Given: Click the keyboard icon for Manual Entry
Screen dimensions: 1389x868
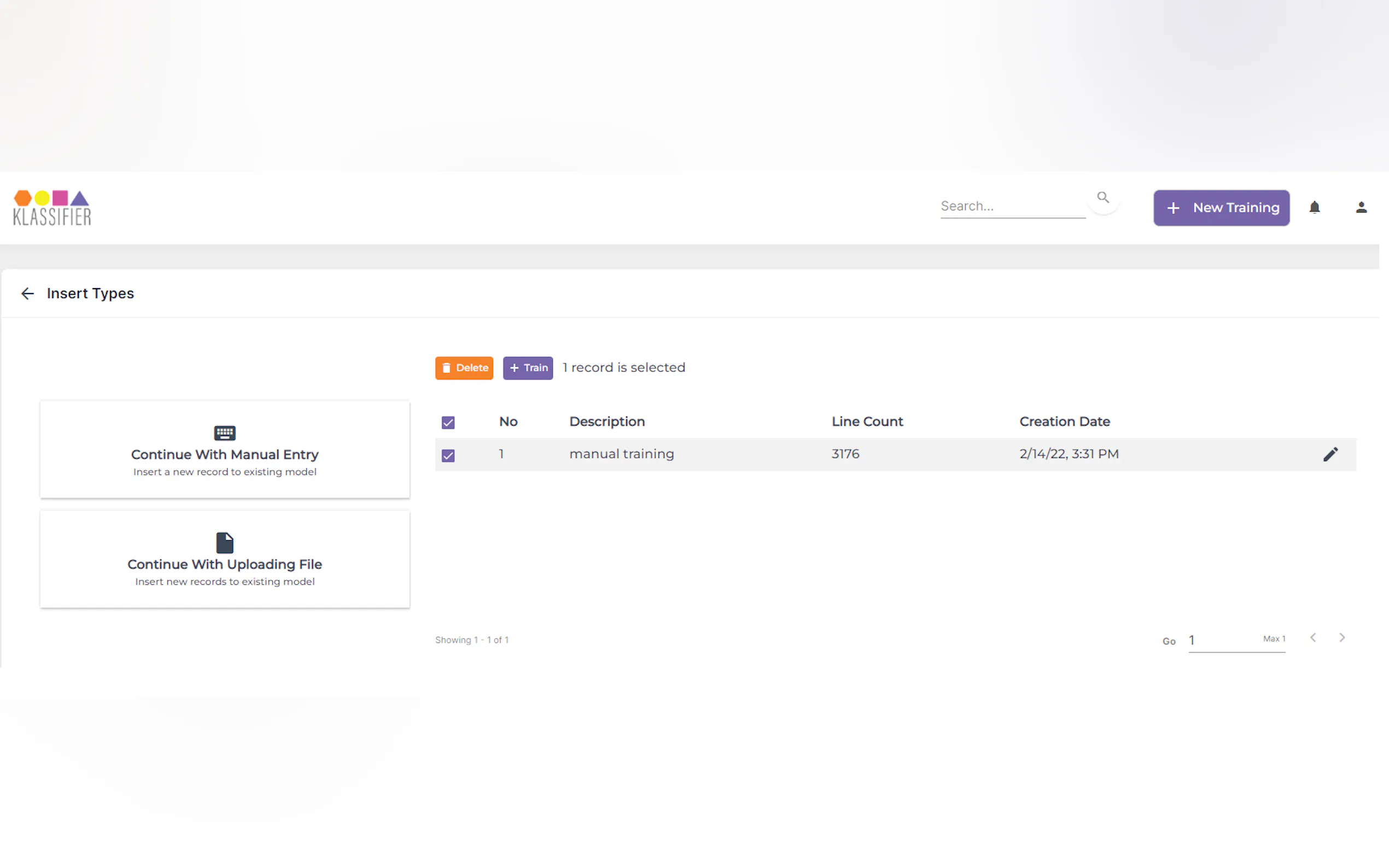Looking at the screenshot, I should point(225,433).
